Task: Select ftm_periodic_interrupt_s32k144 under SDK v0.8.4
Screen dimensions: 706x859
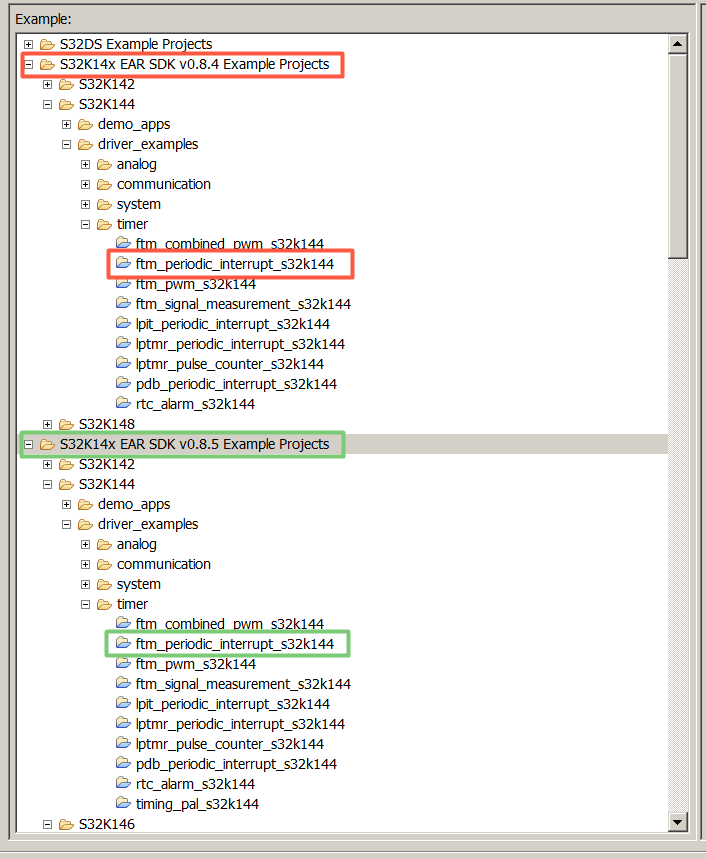Action: (234, 264)
